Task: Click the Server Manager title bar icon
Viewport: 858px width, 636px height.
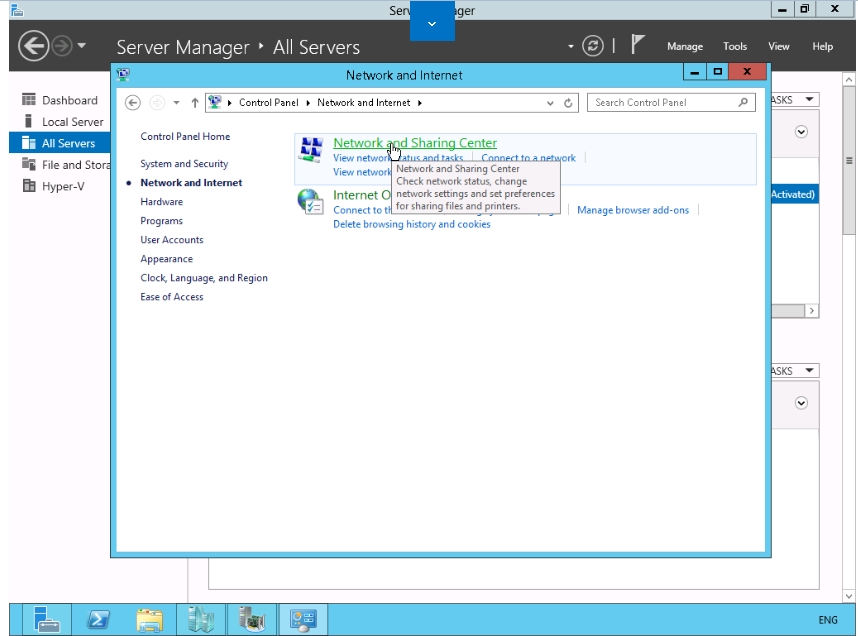Action: click(18, 10)
